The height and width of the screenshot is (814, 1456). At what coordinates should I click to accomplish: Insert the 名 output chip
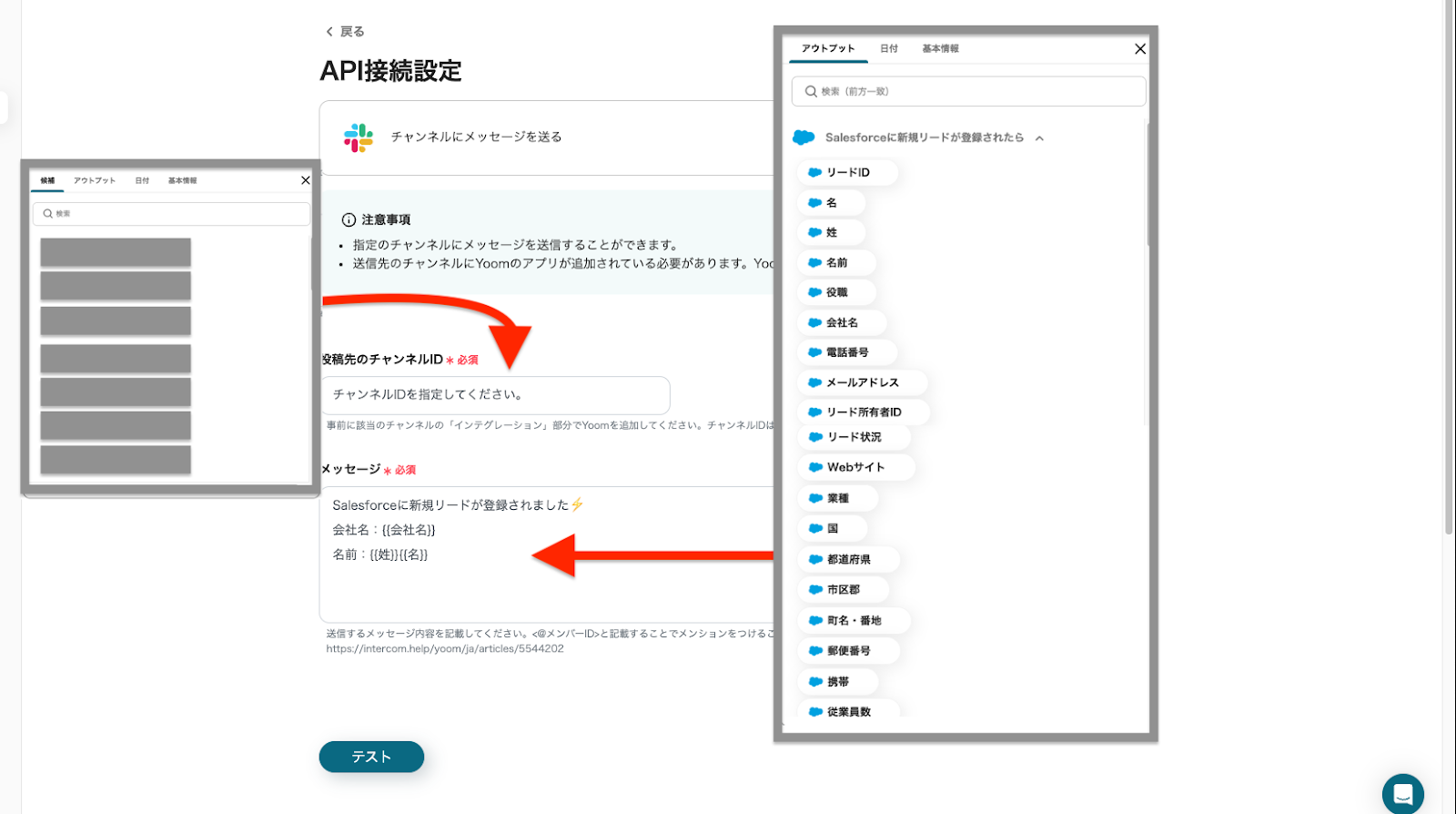(831, 202)
